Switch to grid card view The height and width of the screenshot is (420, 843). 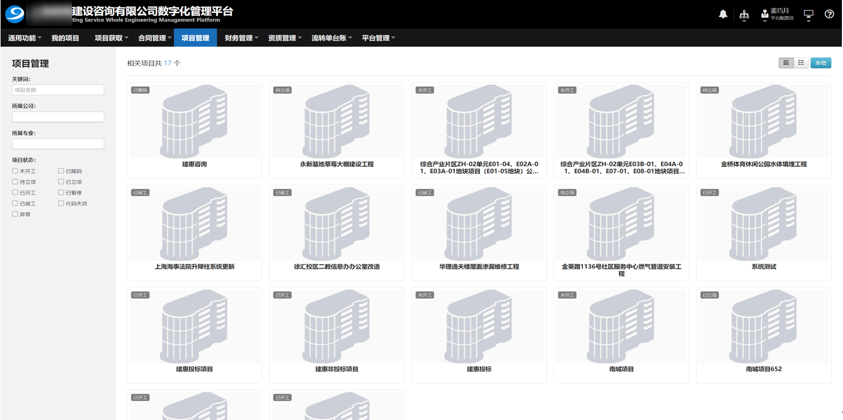(786, 63)
